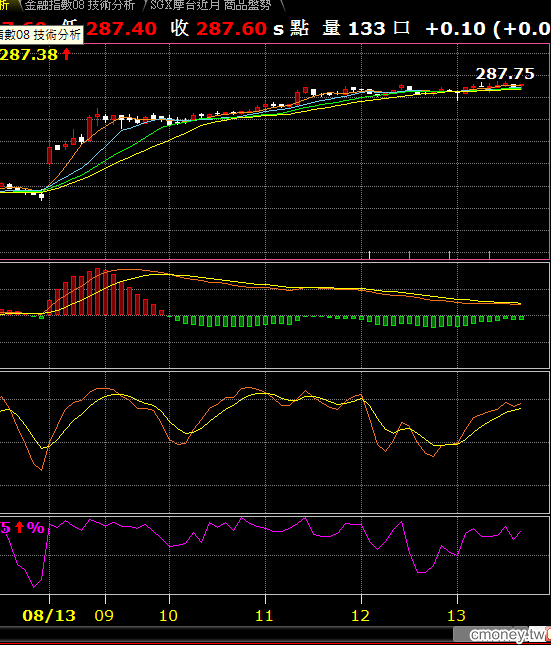Click the closing price 287.60 value
The height and width of the screenshot is (645, 551).
tap(232, 29)
